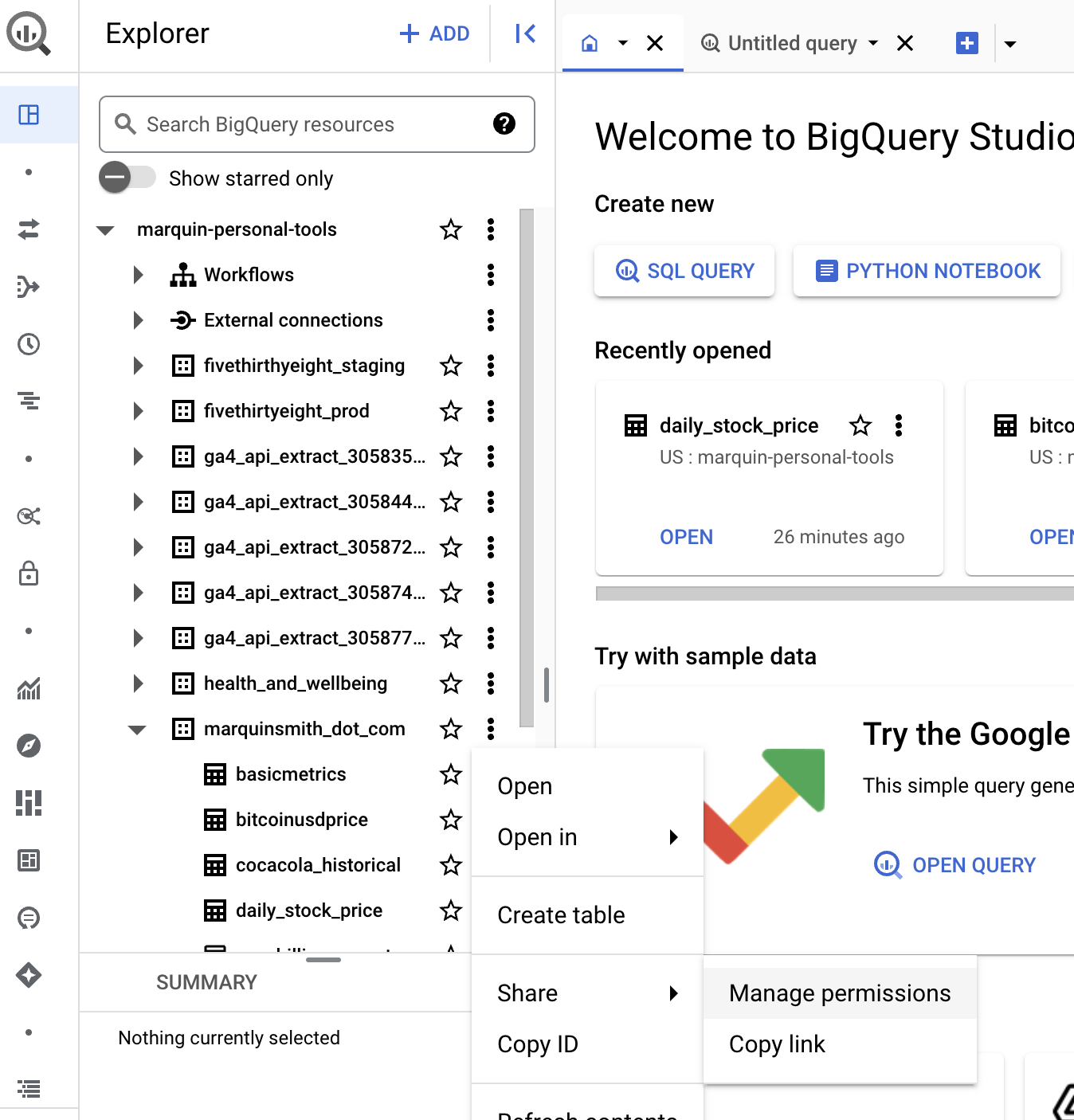The height and width of the screenshot is (1120, 1074).
Task: Select Manage permissions in Share submenu
Action: 840,993
